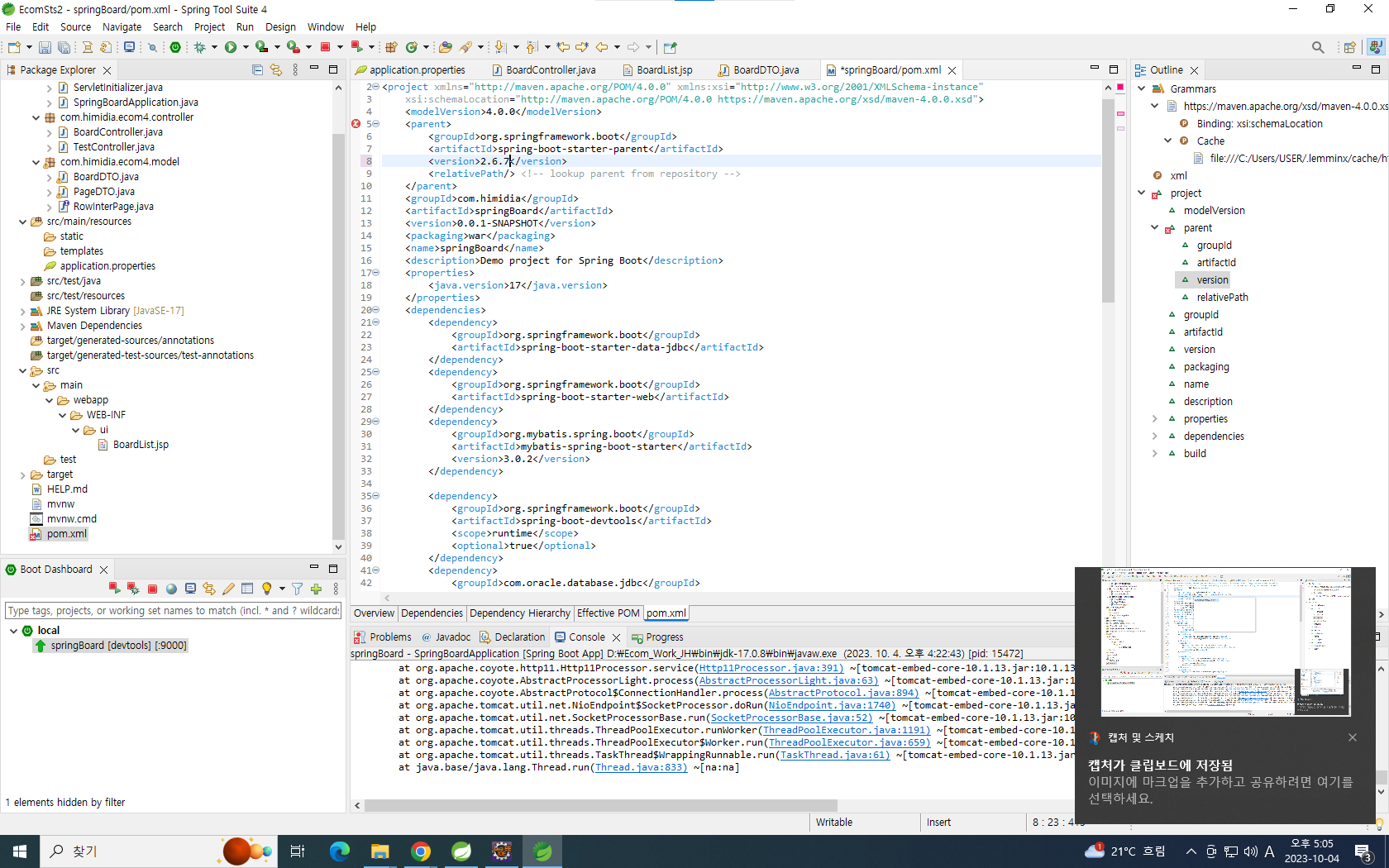This screenshot has height=868, width=1389.
Task: Open the Debug button dropdown arrow
Action: click(214, 47)
